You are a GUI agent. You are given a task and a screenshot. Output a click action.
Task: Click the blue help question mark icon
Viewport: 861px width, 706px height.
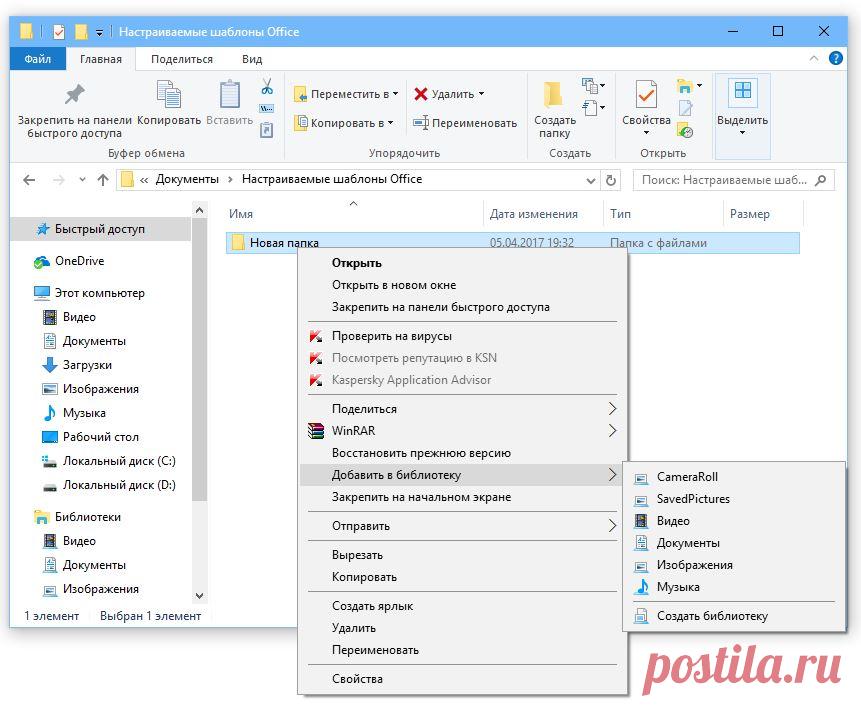click(835, 58)
